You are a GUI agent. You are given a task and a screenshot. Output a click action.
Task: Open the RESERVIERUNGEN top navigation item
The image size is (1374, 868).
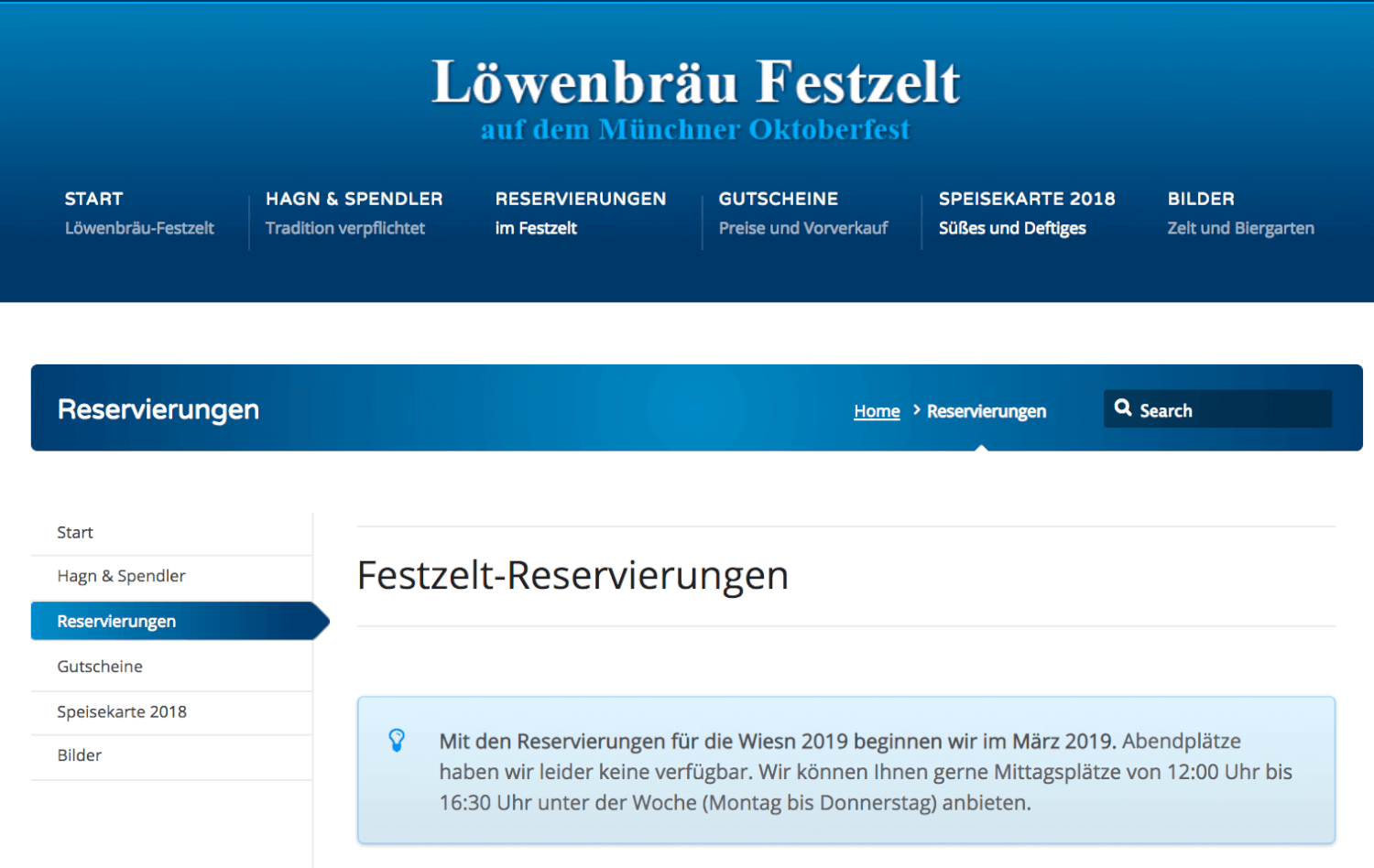580,213
